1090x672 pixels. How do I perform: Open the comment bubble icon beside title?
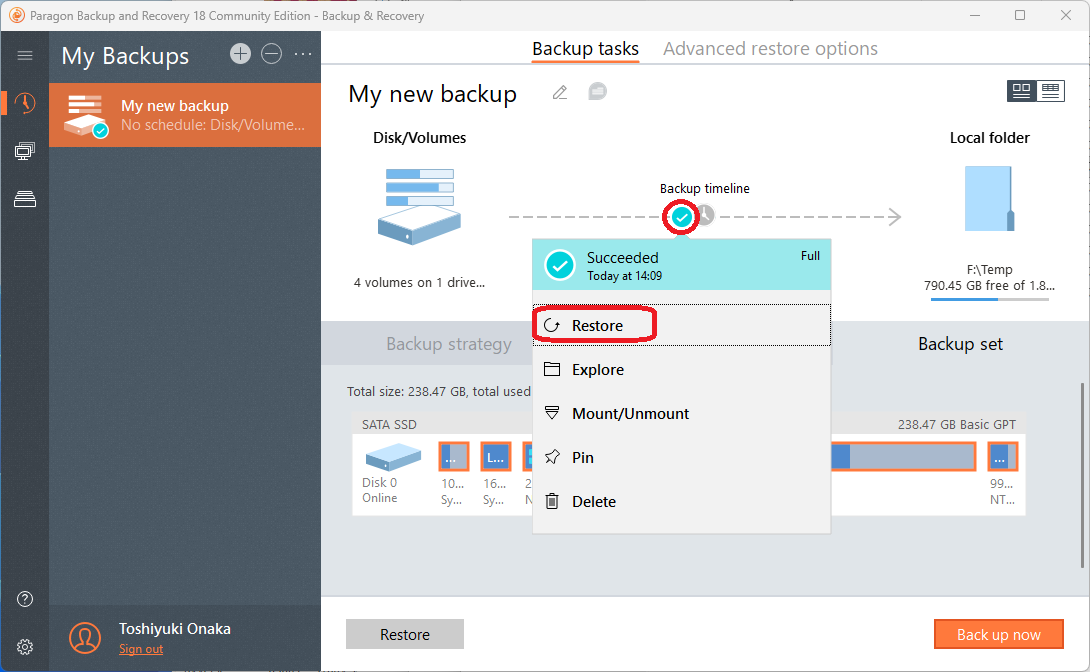tap(597, 91)
